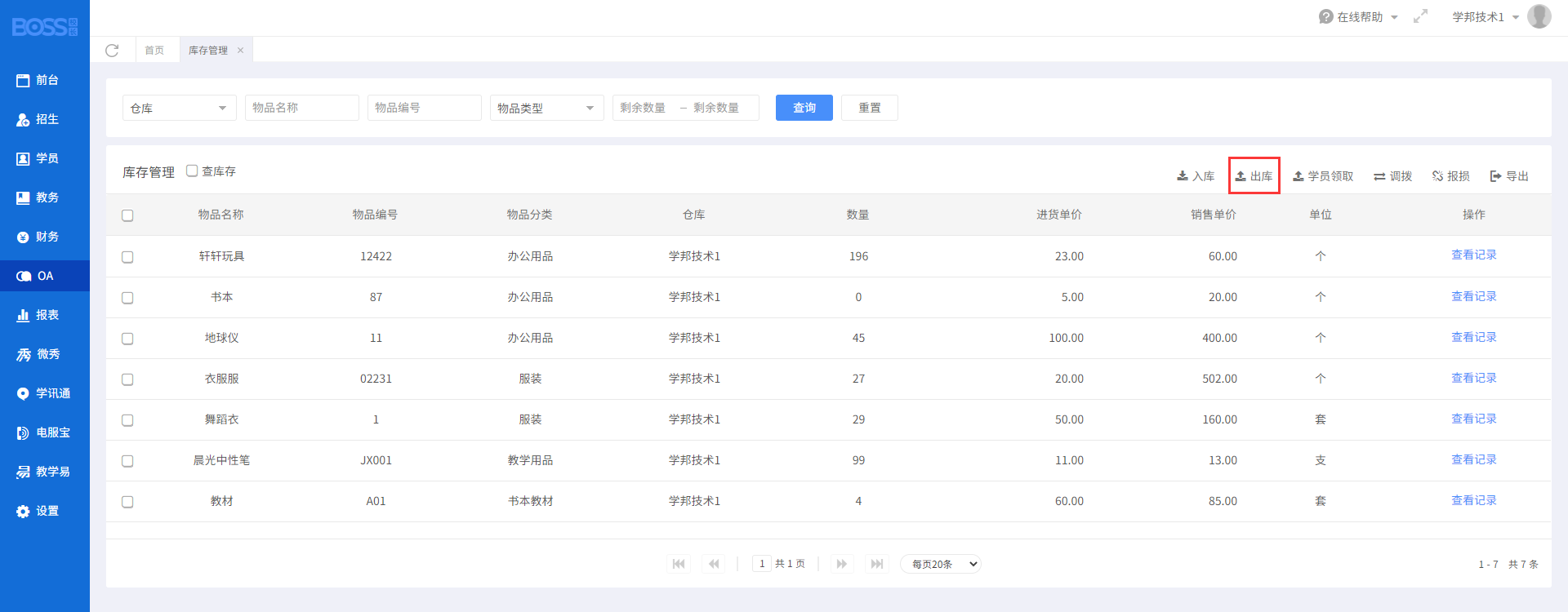Click the user avatar picture
1568x612 pixels.
pyautogui.click(x=1539, y=16)
